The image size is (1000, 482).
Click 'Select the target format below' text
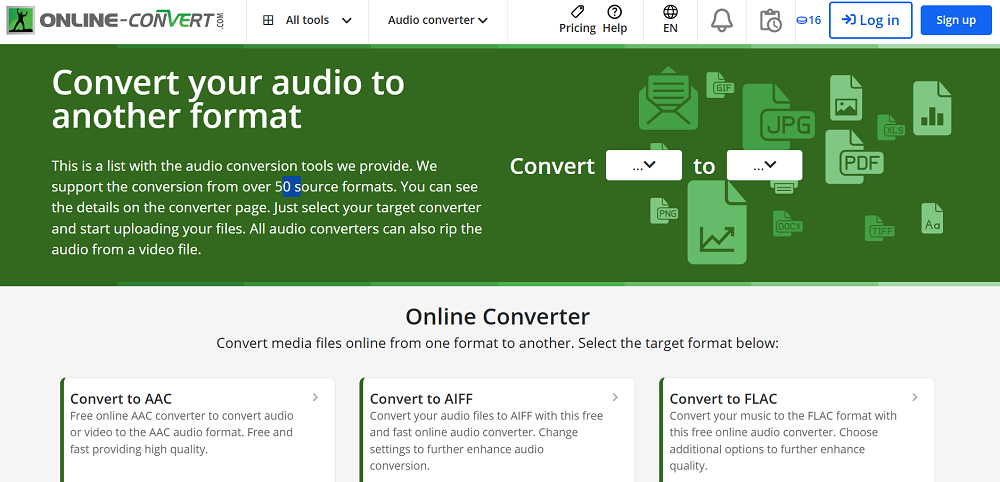680,343
